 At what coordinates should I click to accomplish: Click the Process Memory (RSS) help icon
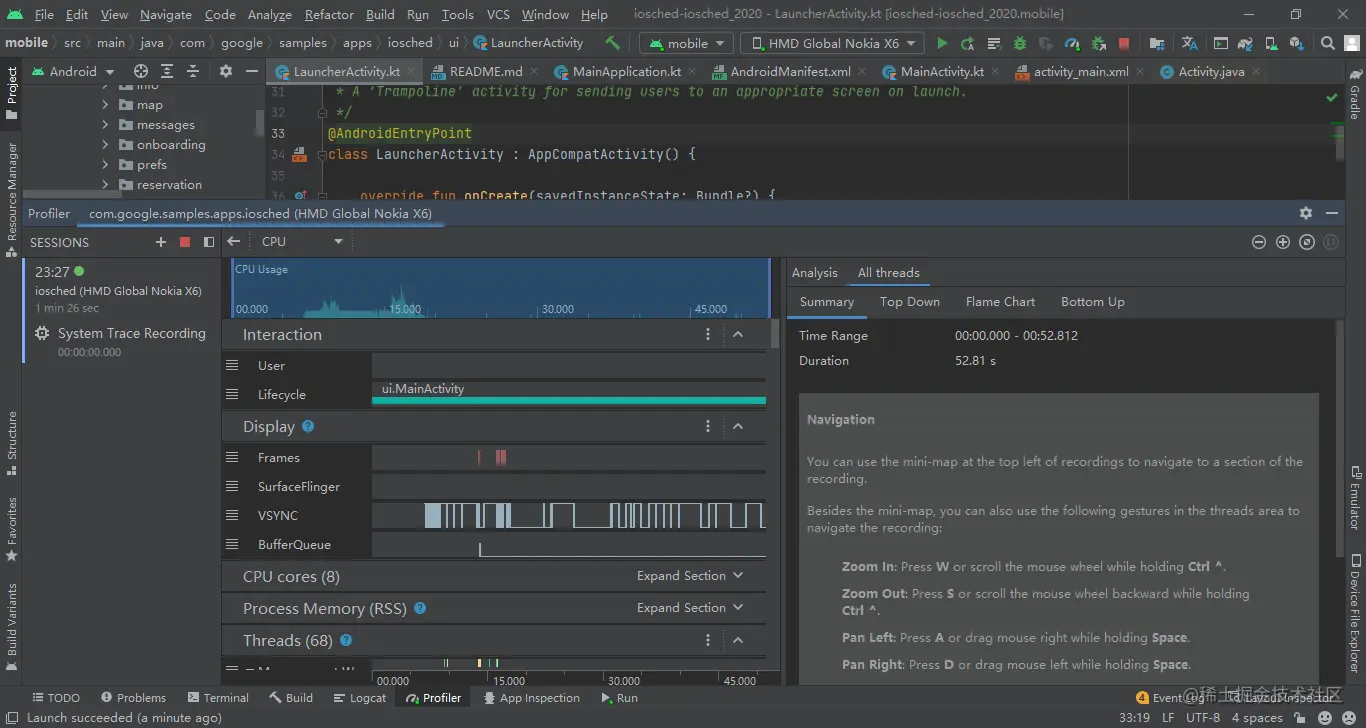420,608
